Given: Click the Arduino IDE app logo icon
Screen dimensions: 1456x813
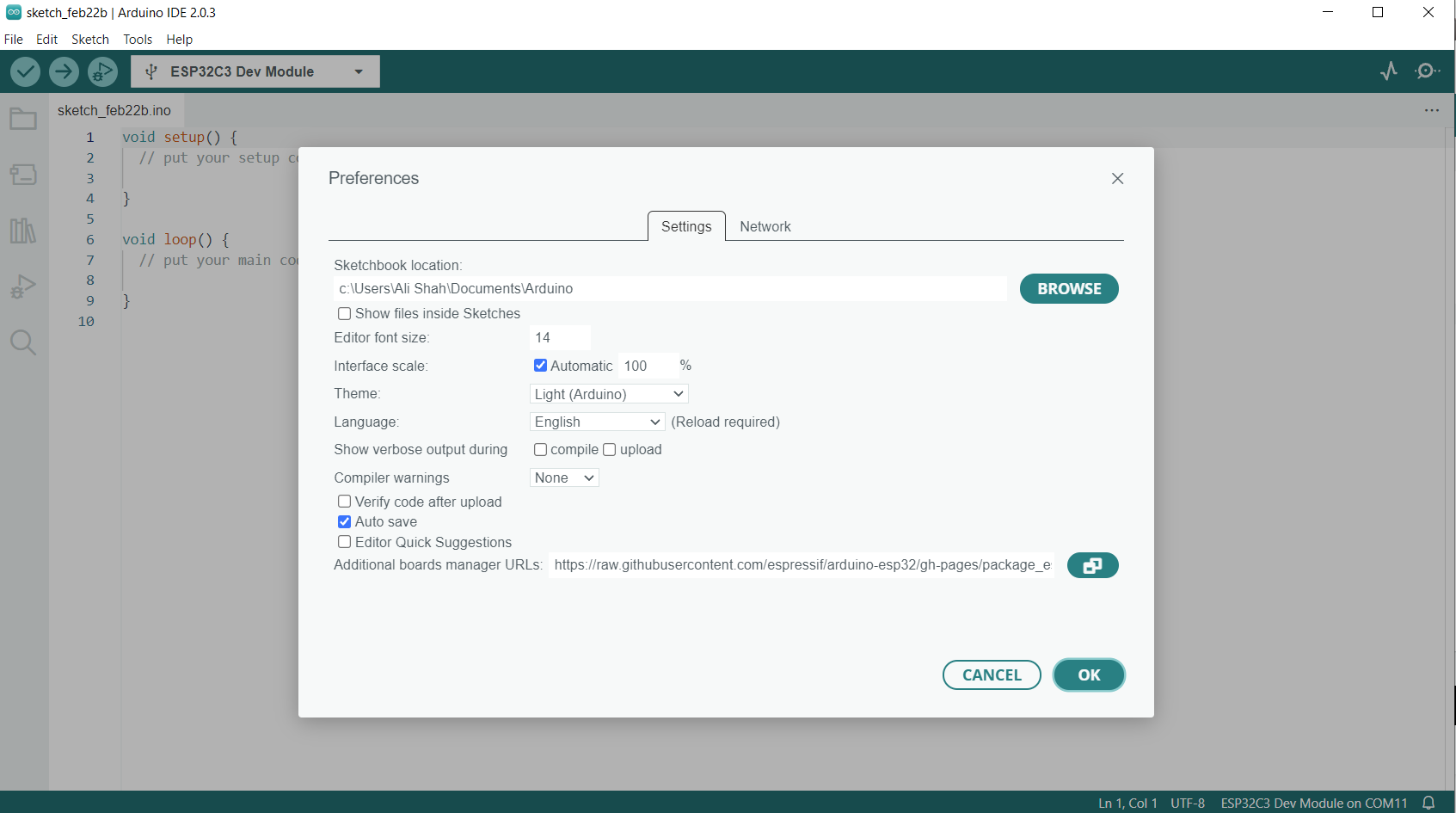Looking at the screenshot, I should coord(14,12).
